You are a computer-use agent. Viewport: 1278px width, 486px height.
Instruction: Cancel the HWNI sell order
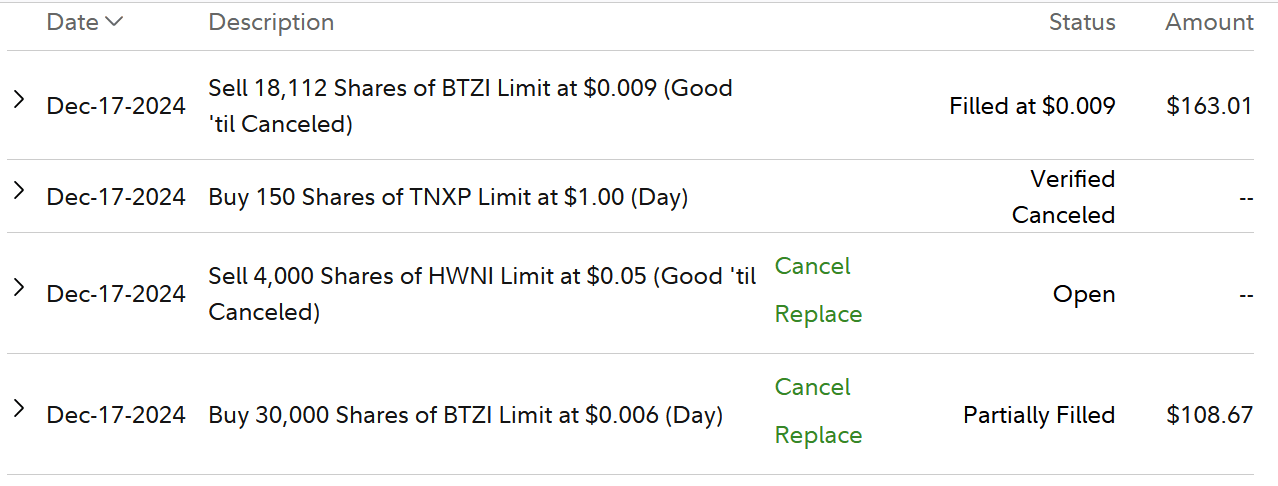click(x=812, y=266)
